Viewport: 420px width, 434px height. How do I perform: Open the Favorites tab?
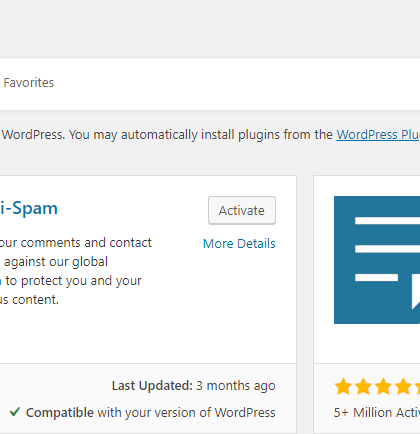tap(28, 83)
